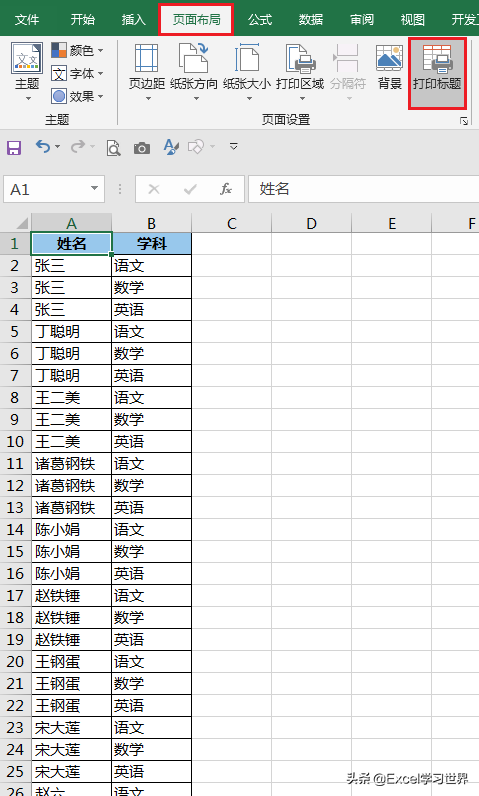Click the Enter checkmark formula bar button

click(190, 189)
